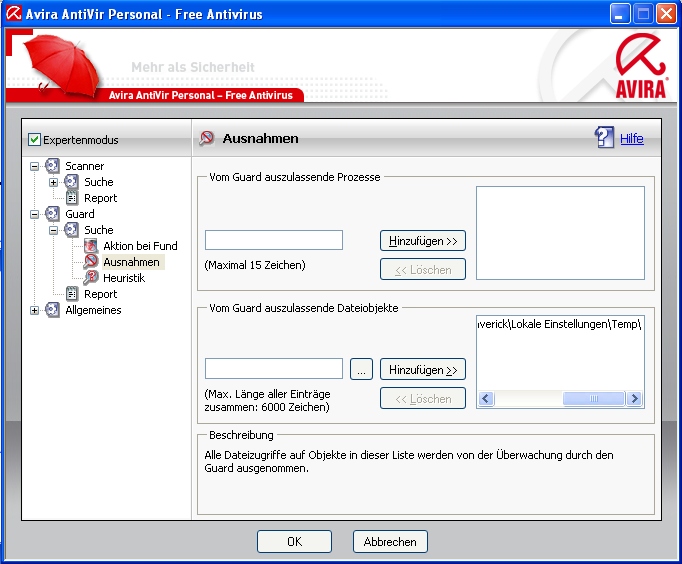The height and width of the screenshot is (564, 682).
Task: Collapse the Scanner tree node
Action: (34, 166)
